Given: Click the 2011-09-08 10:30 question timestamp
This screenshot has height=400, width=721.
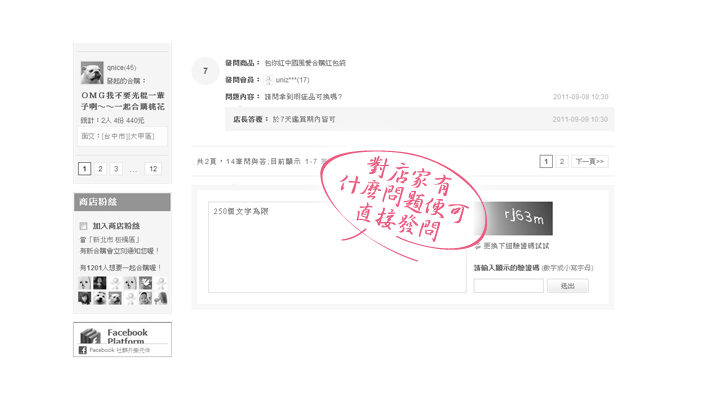Looking at the screenshot, I should click(x=580, y=97).
